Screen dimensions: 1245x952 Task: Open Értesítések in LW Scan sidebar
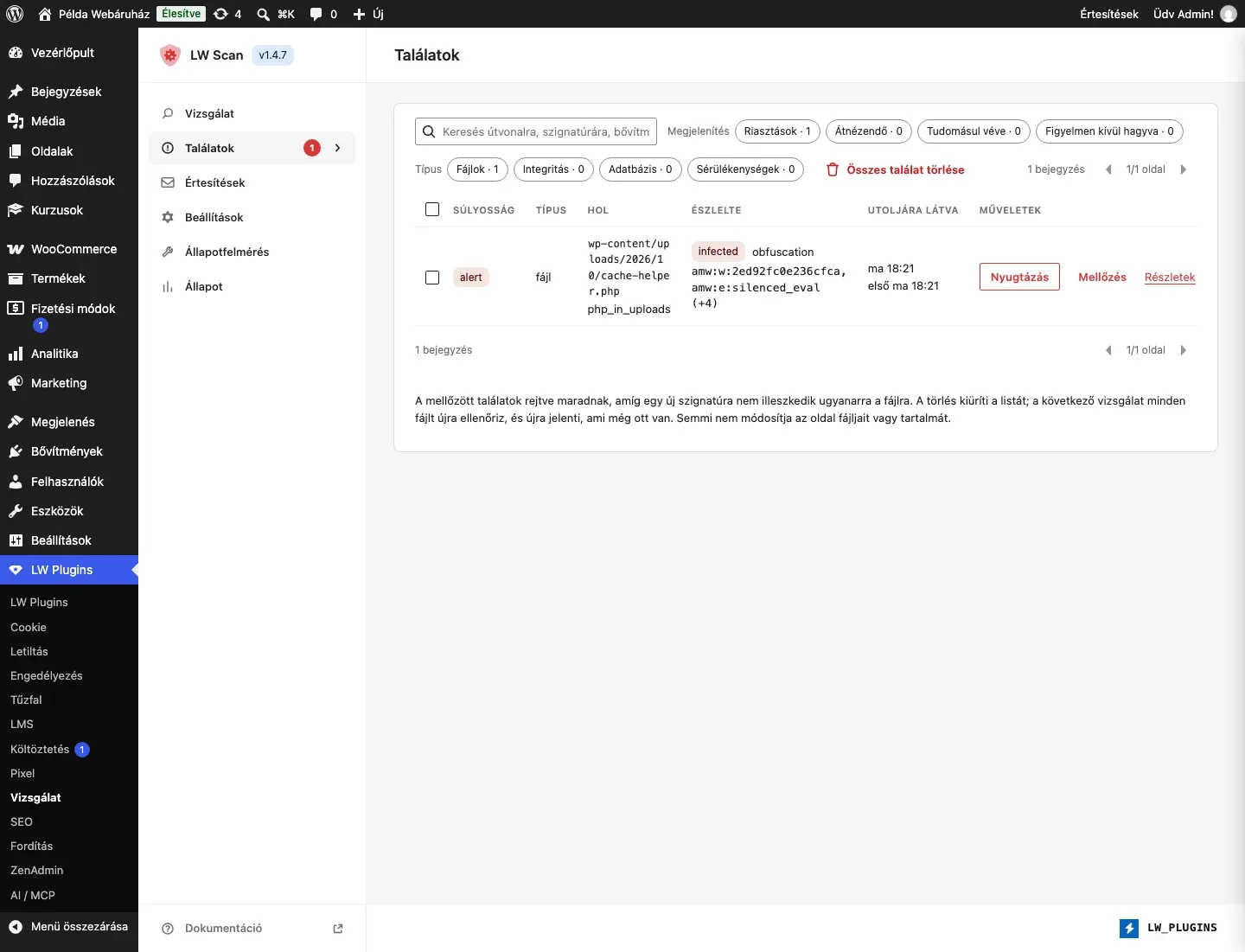pos(252,182)
